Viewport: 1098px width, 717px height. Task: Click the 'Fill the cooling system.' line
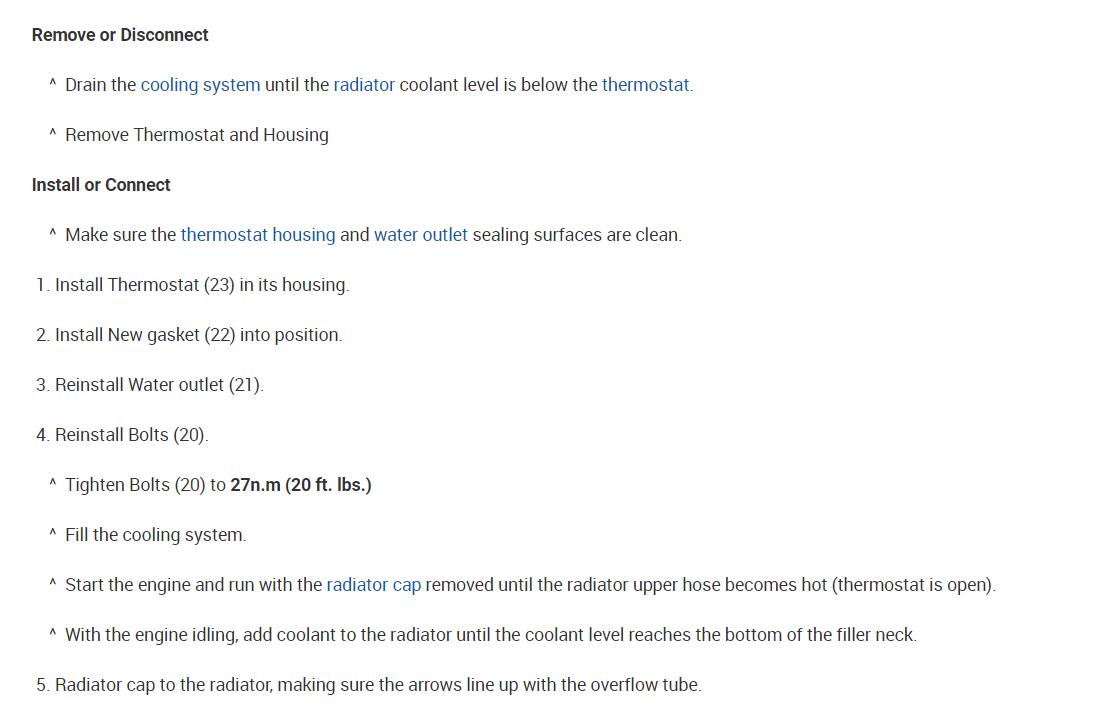155,535
